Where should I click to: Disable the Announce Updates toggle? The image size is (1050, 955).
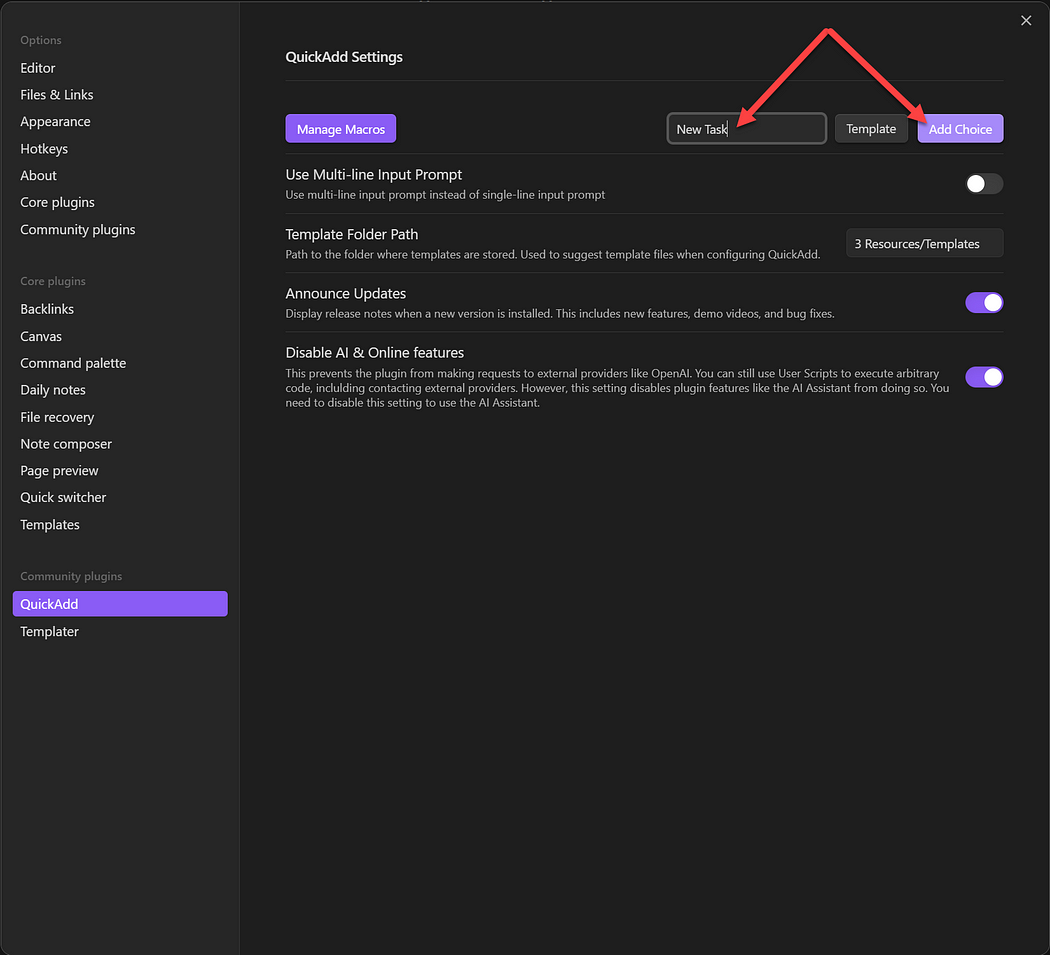coord(983,303)
